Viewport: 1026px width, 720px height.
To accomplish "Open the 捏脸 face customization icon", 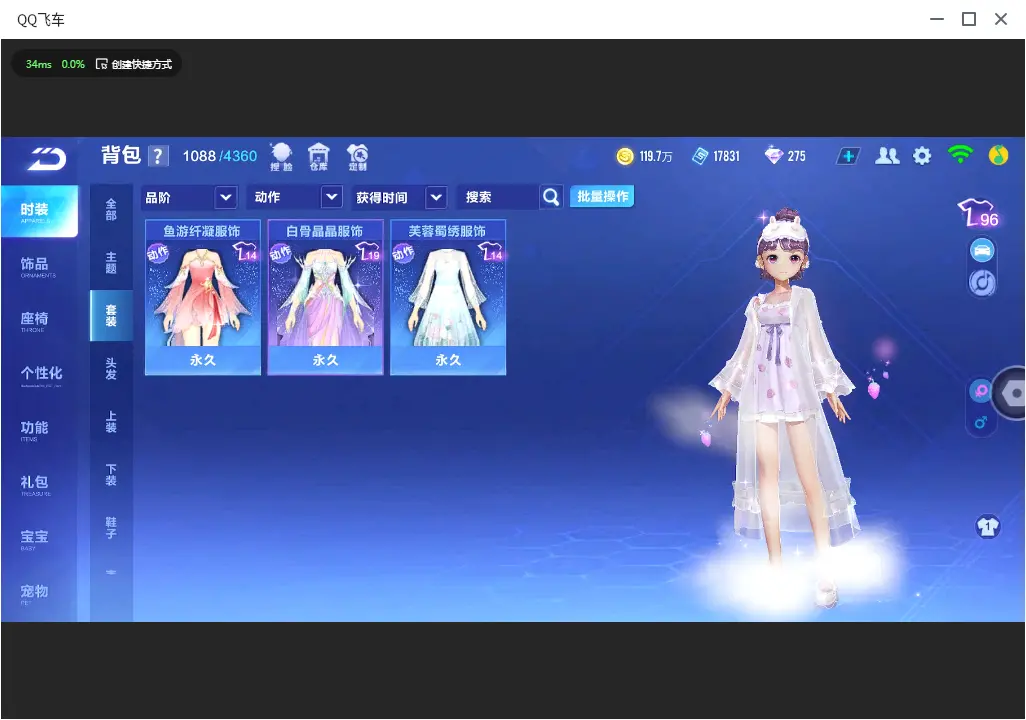I will coord(281,157).
